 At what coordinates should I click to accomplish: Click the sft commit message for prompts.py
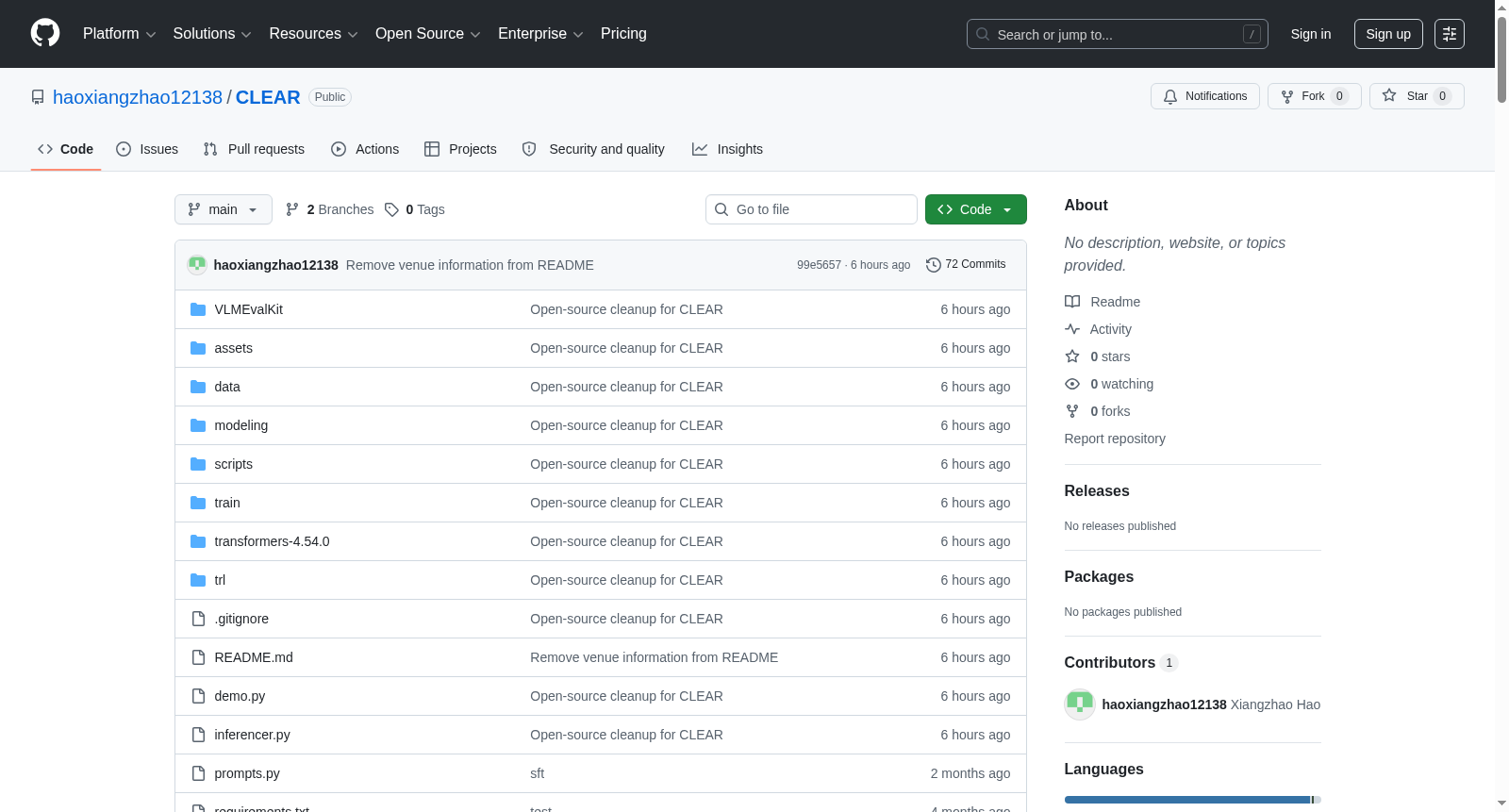(538, 773)
